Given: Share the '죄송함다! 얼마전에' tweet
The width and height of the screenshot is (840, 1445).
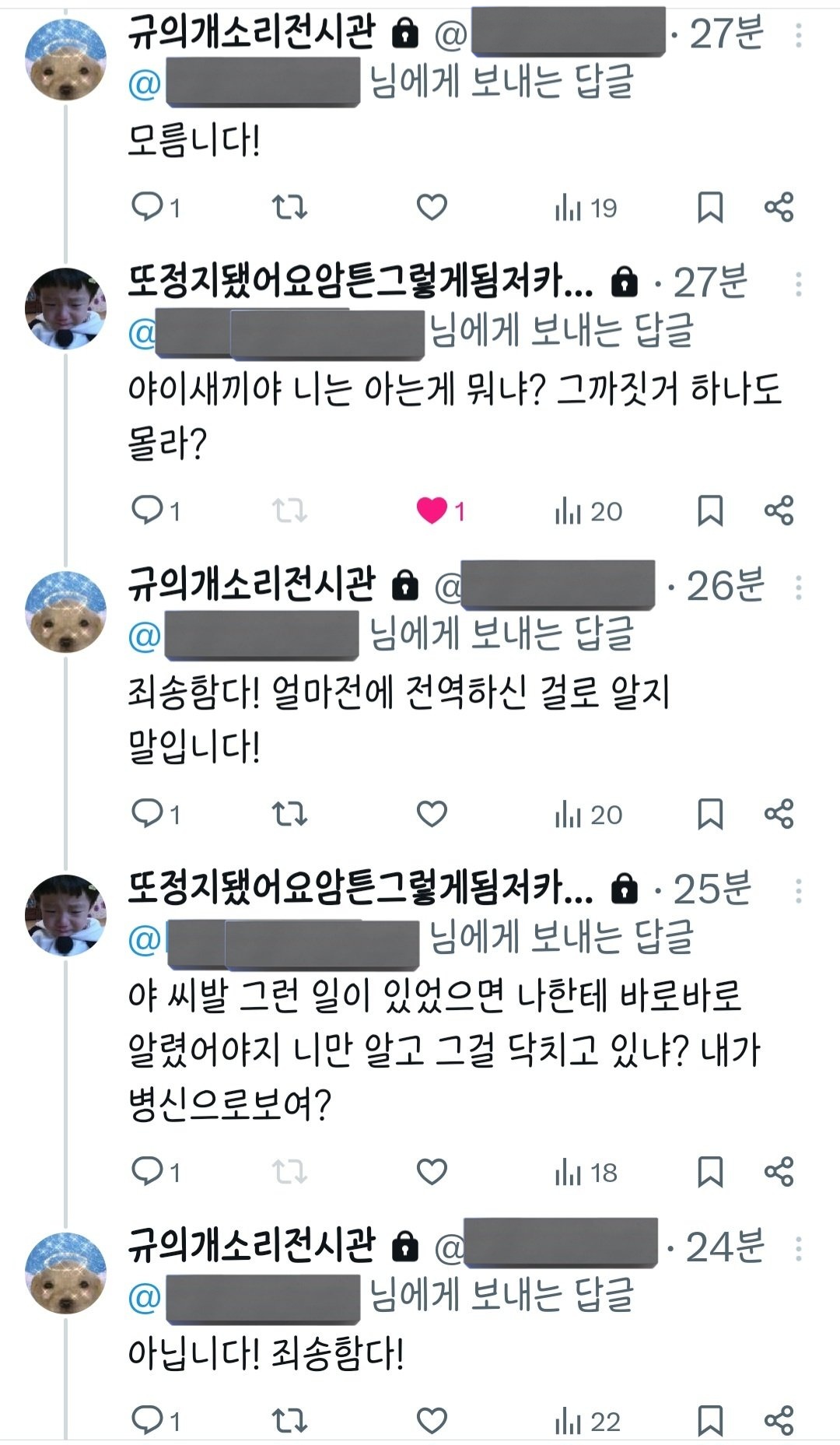Looking at the screenshot, I should click(x=779, y=814).
